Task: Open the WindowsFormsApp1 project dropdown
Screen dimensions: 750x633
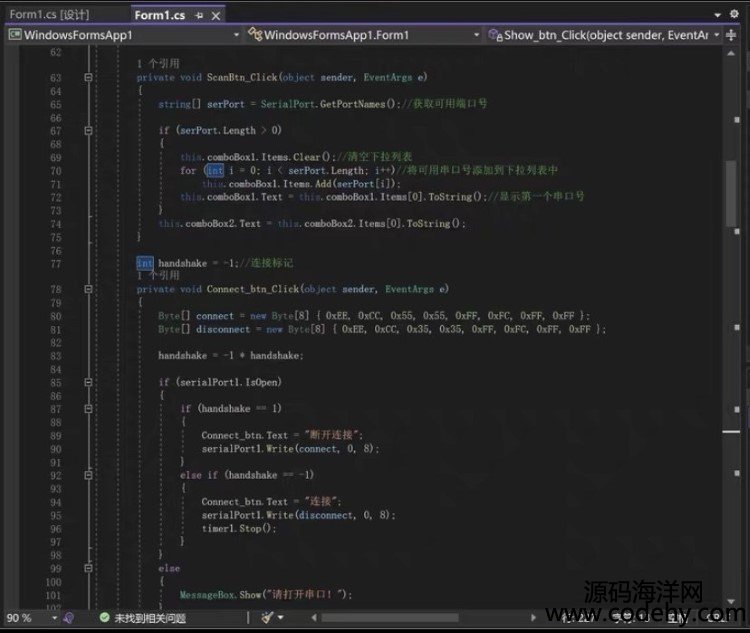Action: tap(236, 35)
